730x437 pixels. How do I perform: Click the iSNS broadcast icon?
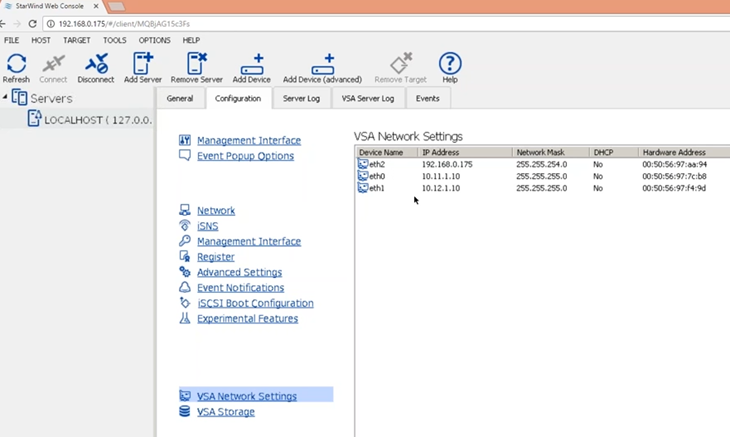point(185,225)
